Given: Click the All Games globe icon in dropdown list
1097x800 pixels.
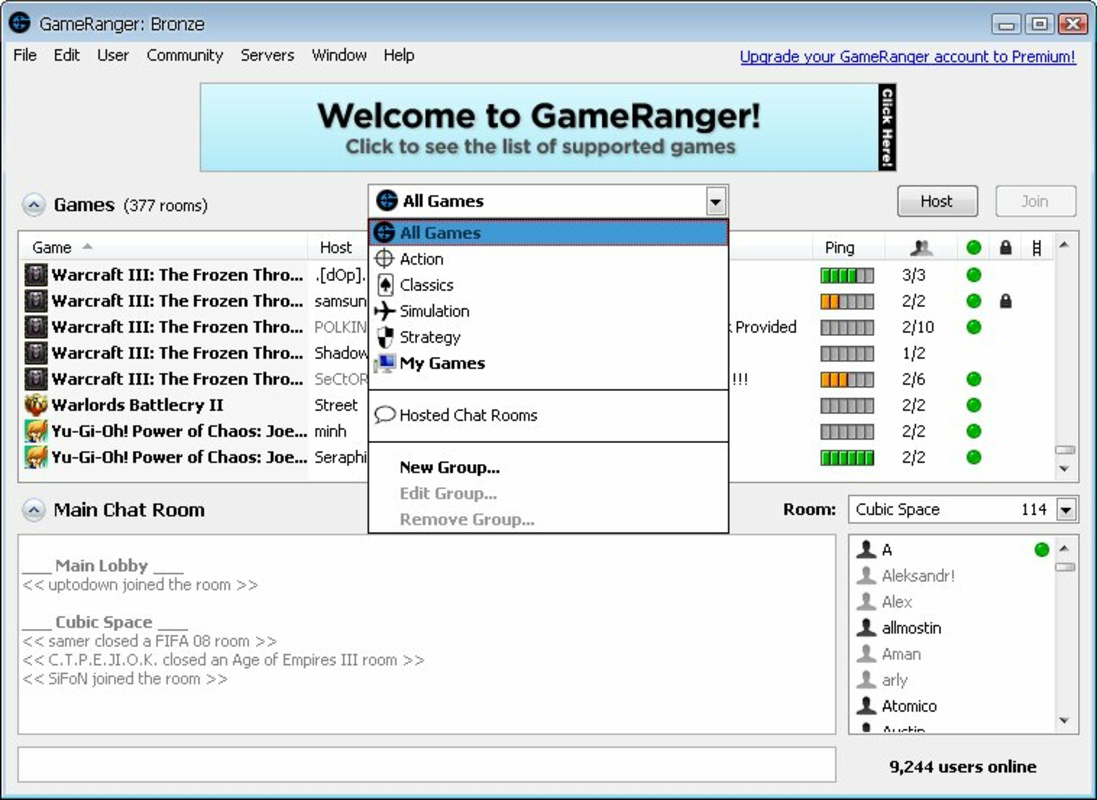Looking at the screenshot, I should pos(385,232).
